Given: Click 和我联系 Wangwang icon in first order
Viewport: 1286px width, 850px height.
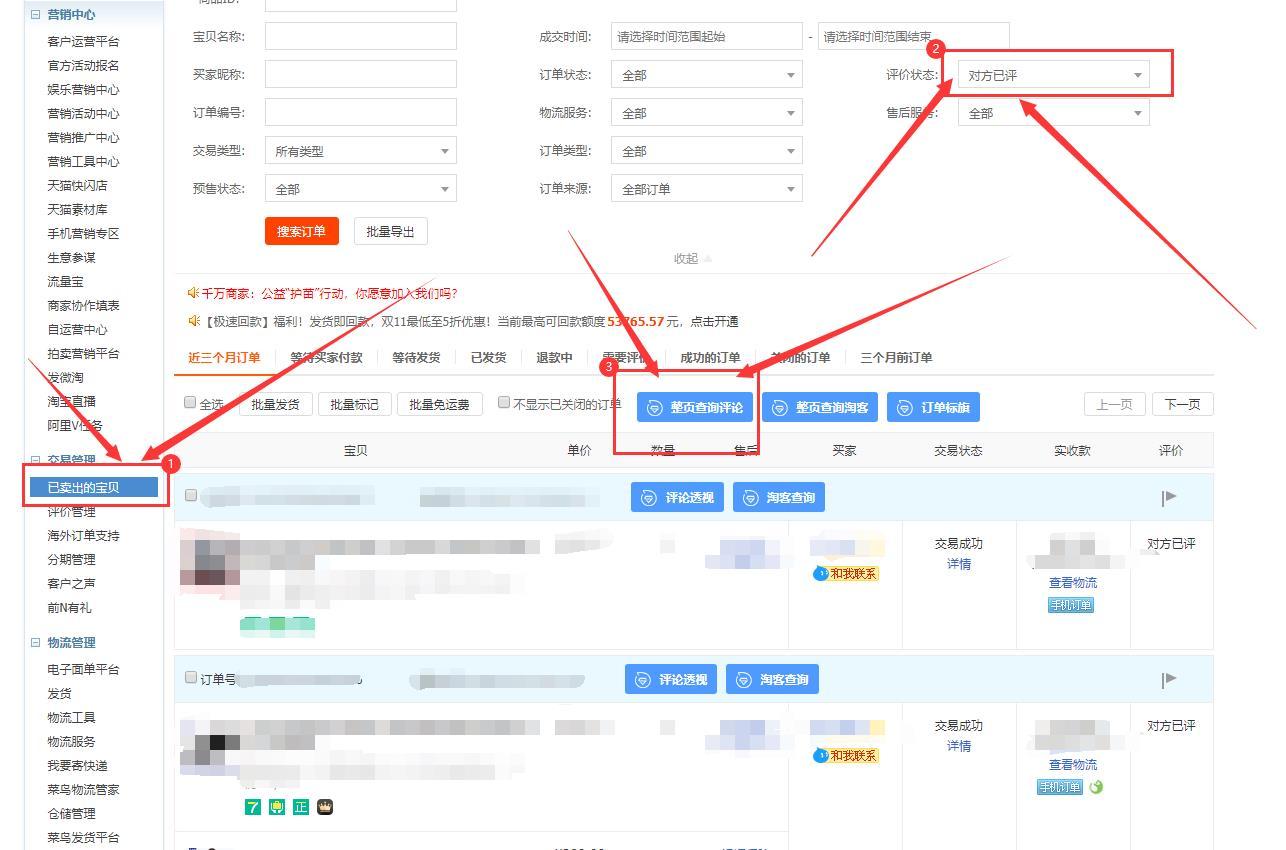Looking at the screenshot, I should [846, 574].
